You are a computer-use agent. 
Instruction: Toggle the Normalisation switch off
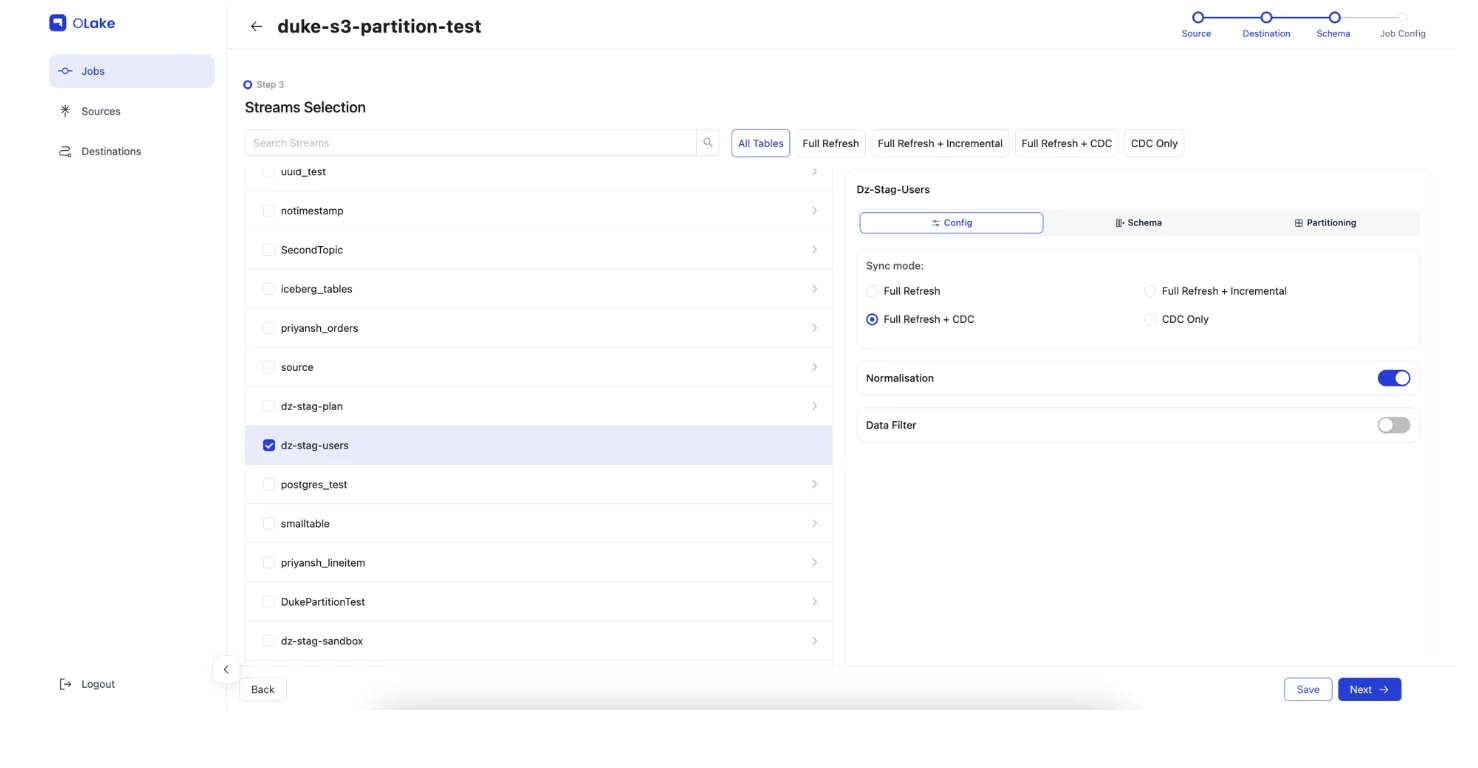tap(1393, 378)
